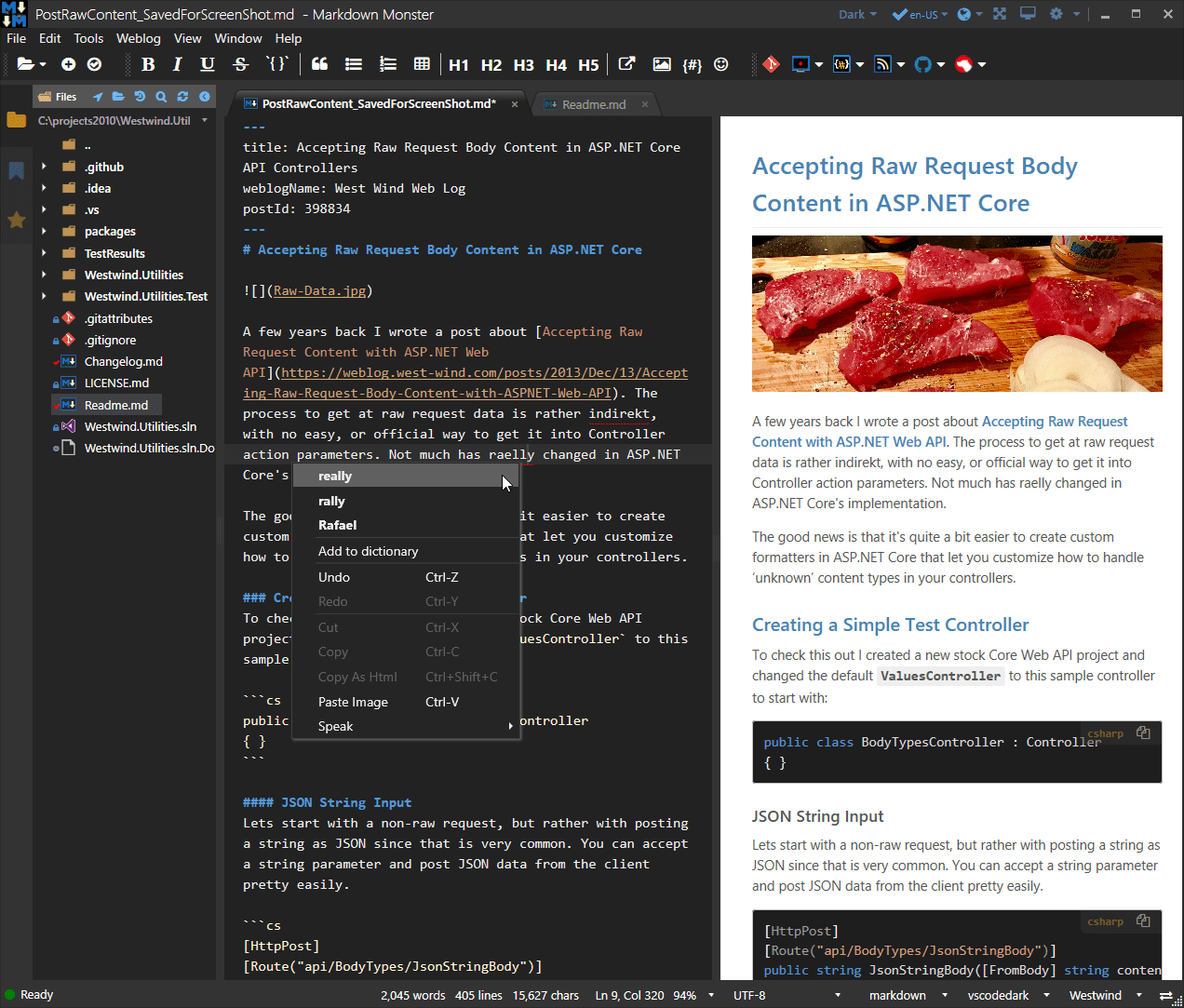Apply H1 heading

[x=459, y=65]
